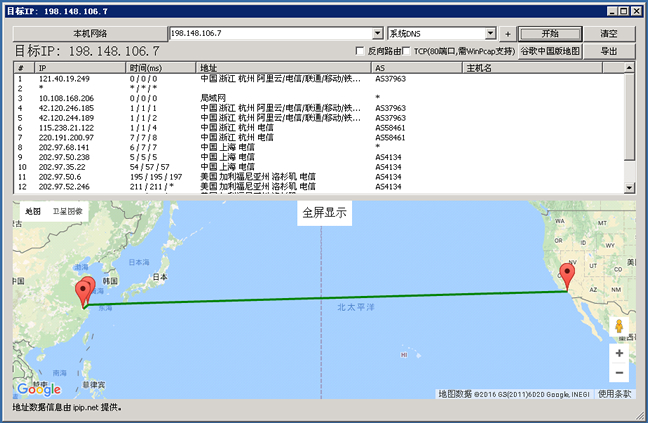
Task: Open the 使用条款 terms link
Action: click(614, 394)
